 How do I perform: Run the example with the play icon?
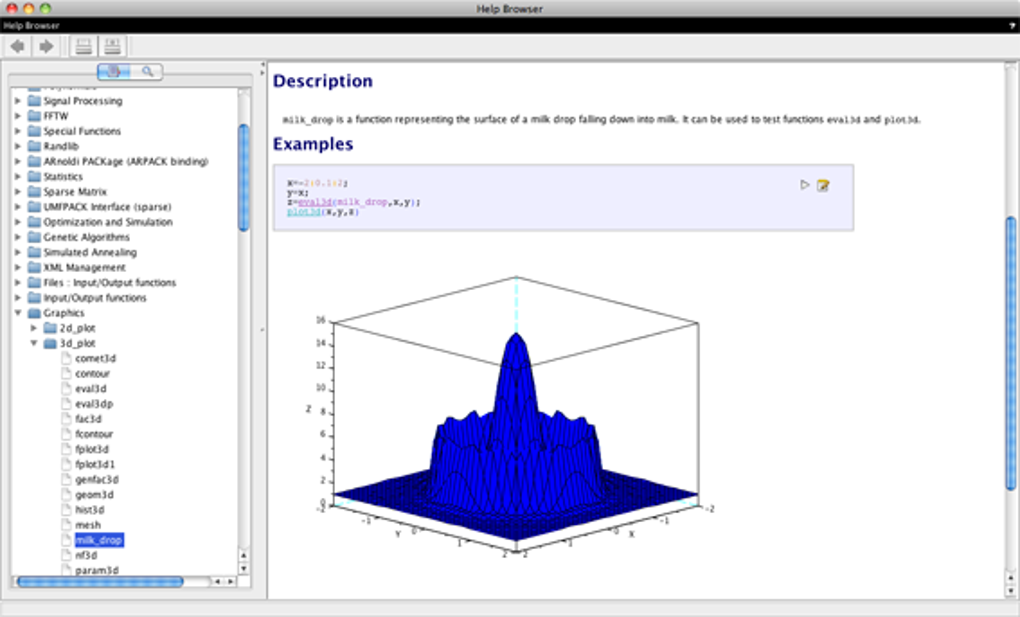805,185
